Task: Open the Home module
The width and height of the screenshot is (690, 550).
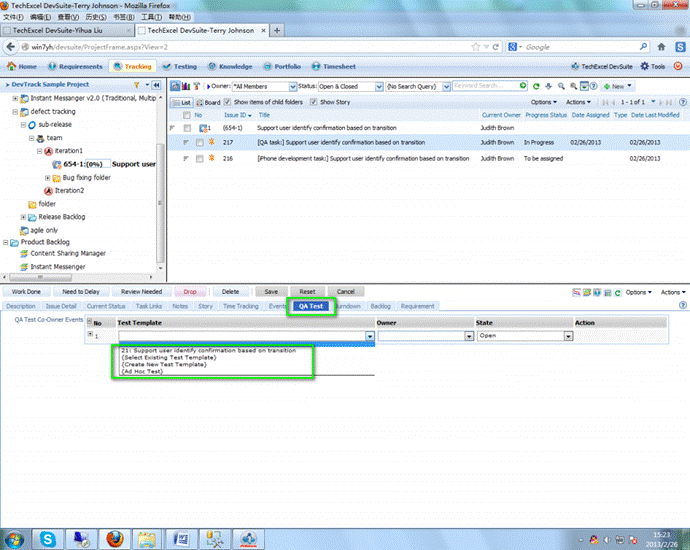Action: [22, 66]
